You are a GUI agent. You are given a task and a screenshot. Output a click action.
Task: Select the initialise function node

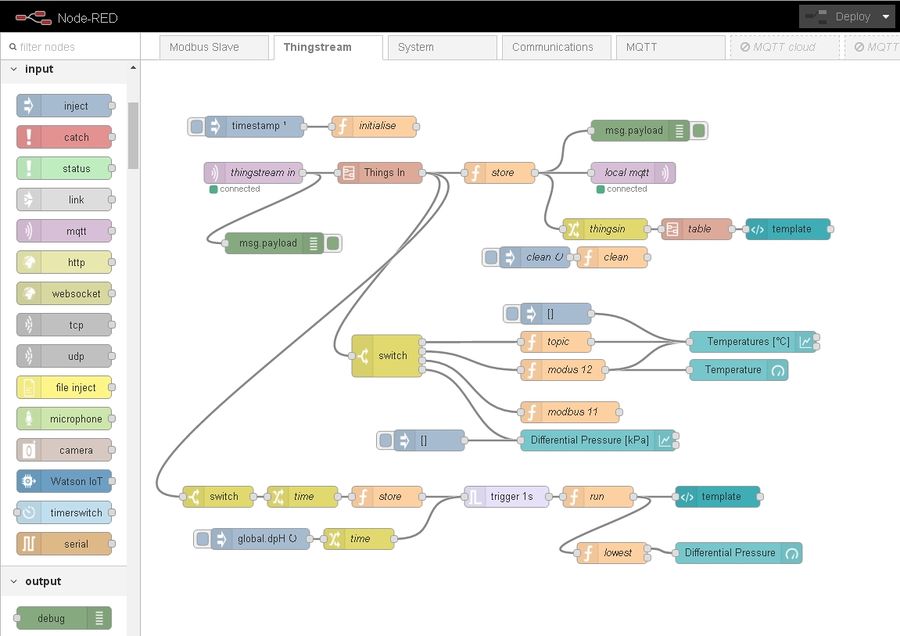tap(374, 126)
